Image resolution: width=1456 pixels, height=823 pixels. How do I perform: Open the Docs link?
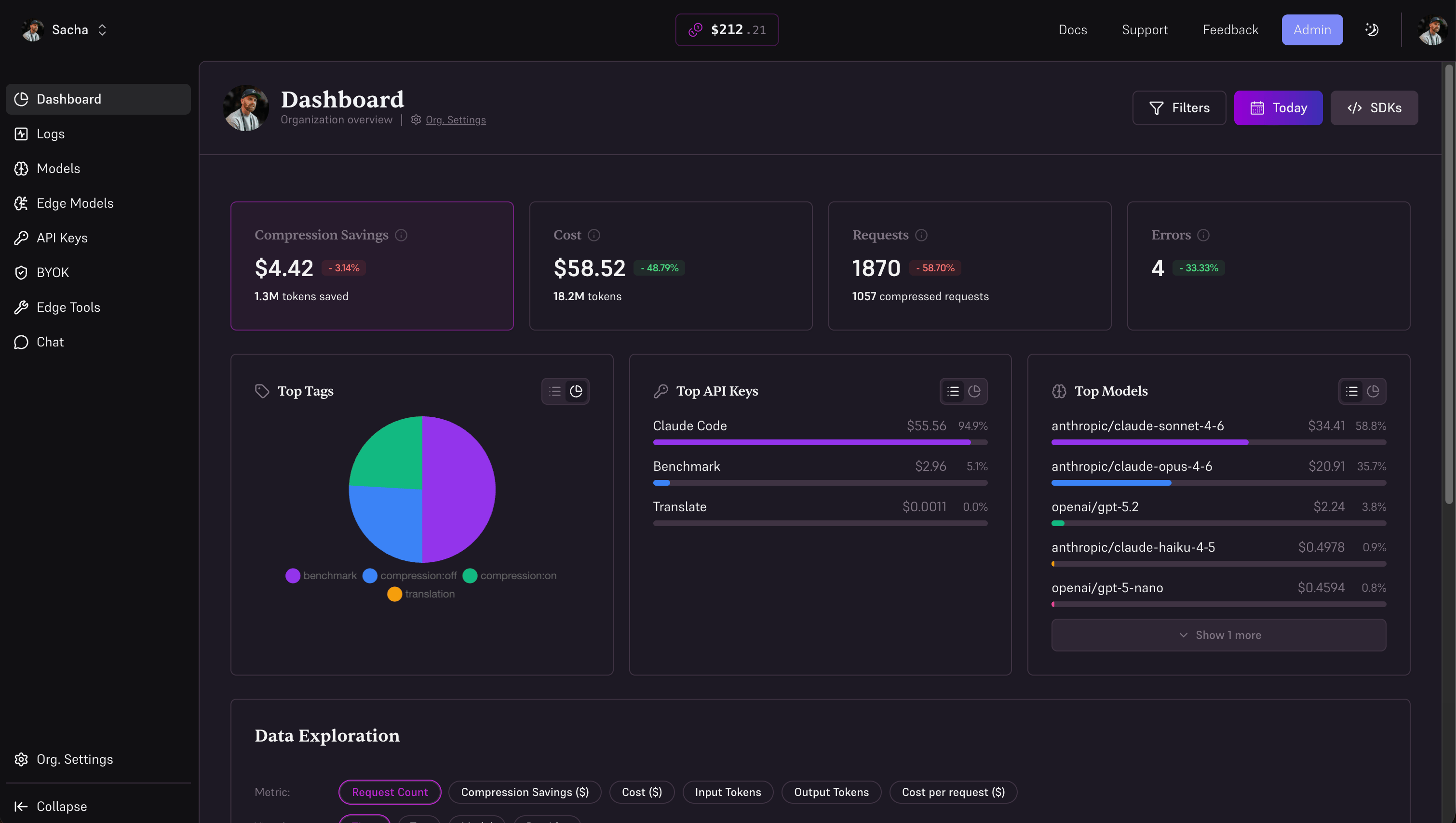click(x=1073, y=29)
